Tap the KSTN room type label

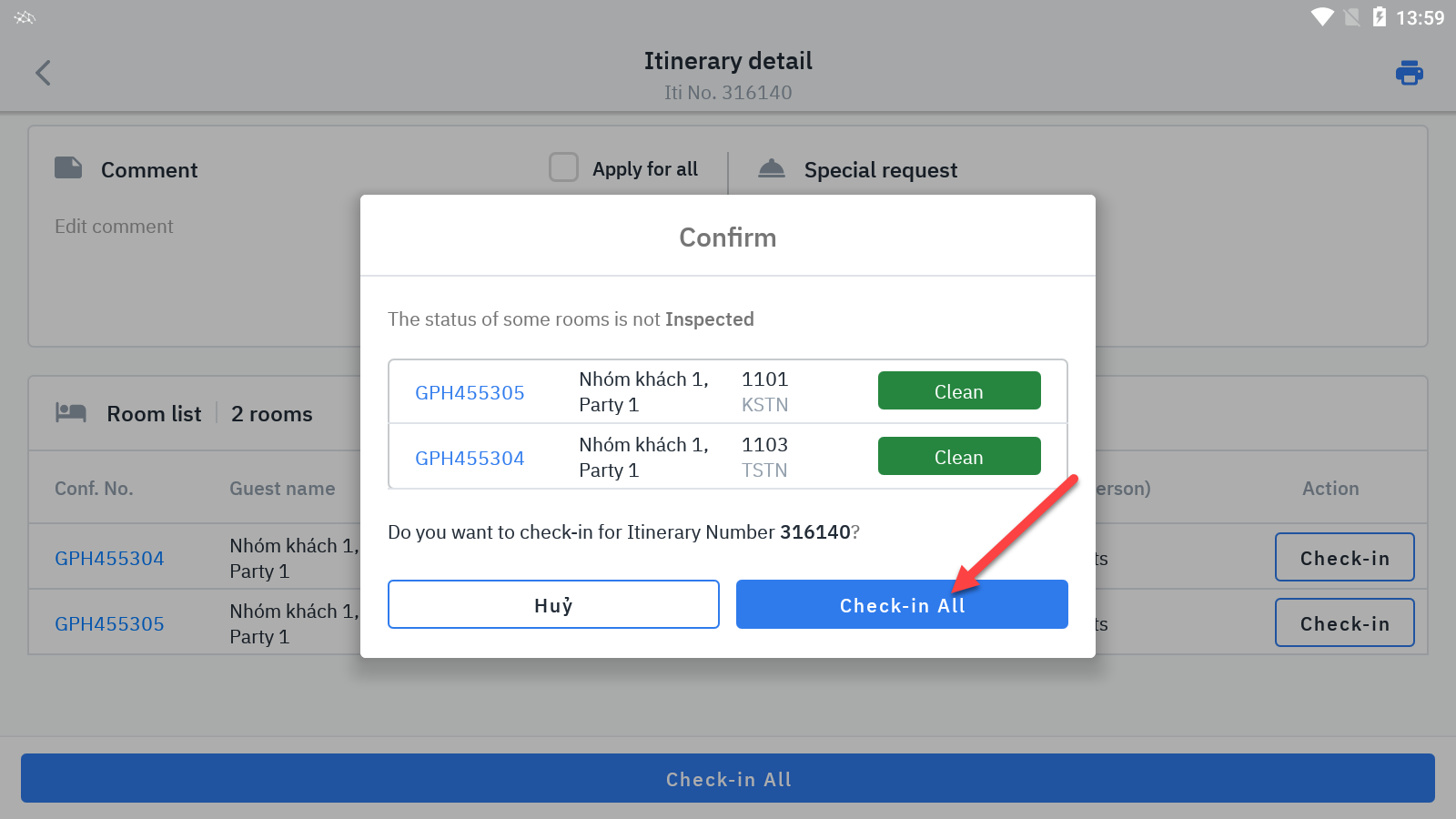point(764,405)
